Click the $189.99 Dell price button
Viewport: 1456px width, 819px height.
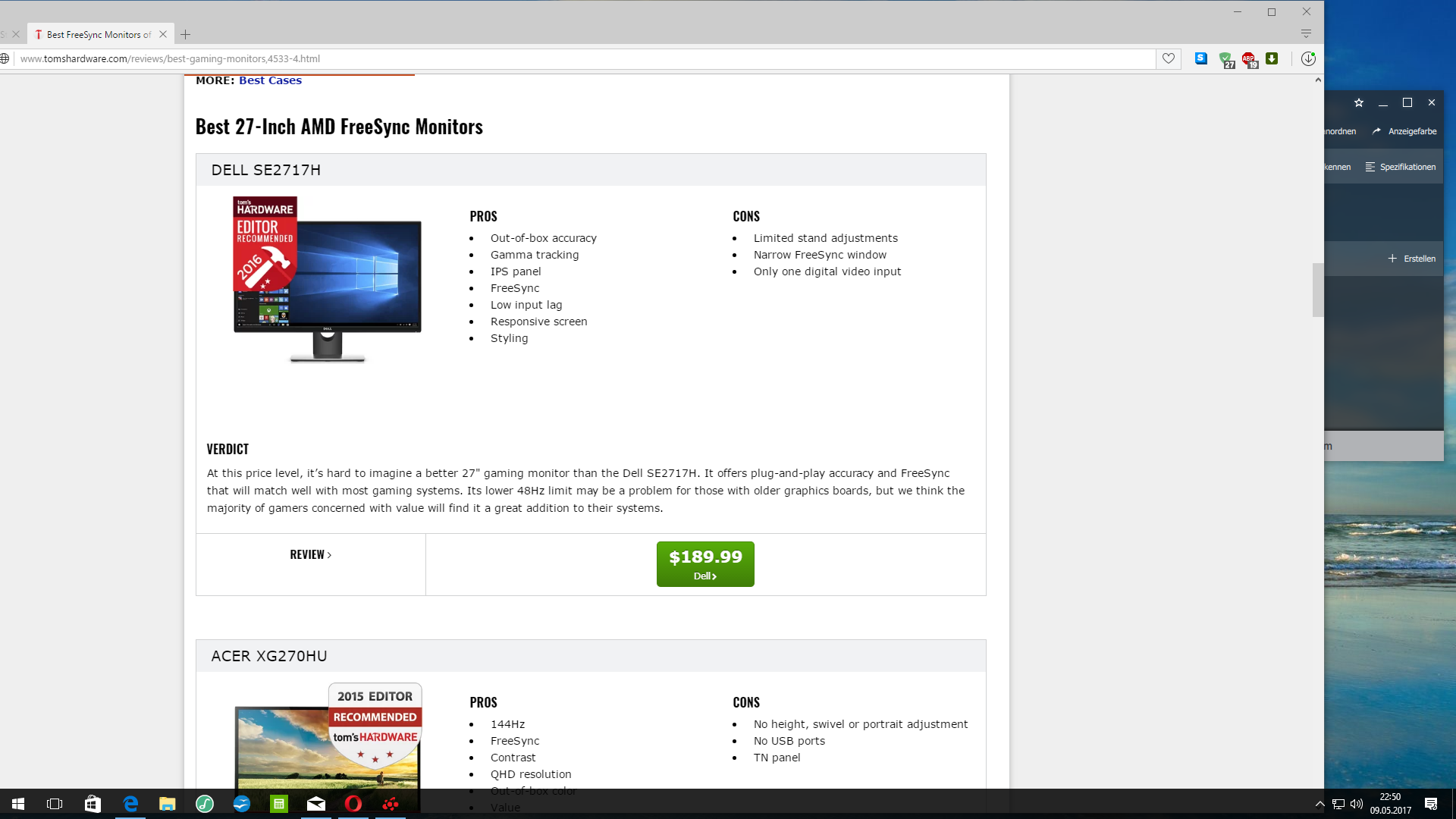tap(704, 563)
